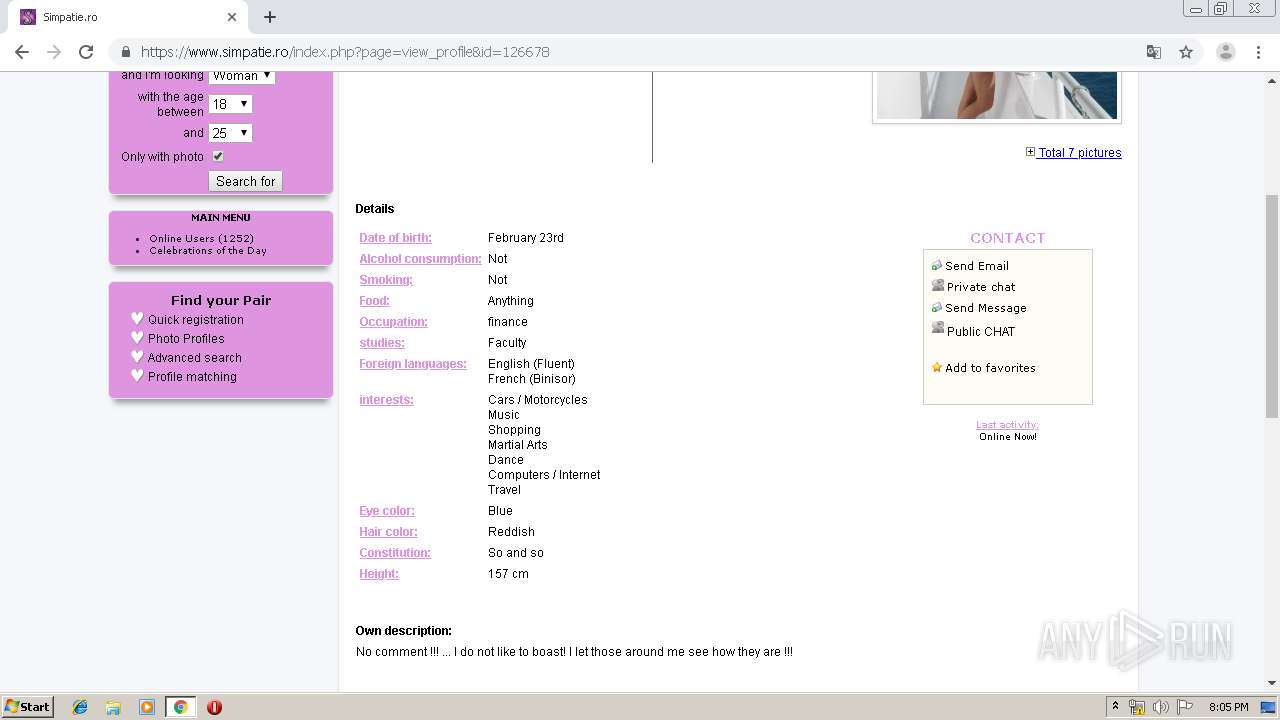Open the minimum age 18 dropdown
The image size is (1280, 720).
pos(230,104)
